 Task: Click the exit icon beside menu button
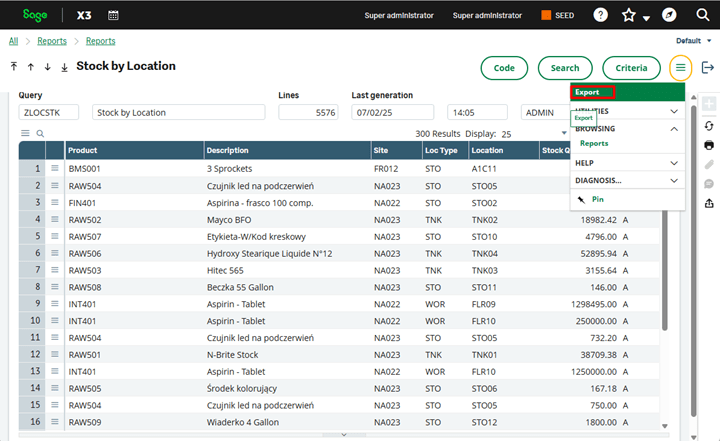[708, 67]
